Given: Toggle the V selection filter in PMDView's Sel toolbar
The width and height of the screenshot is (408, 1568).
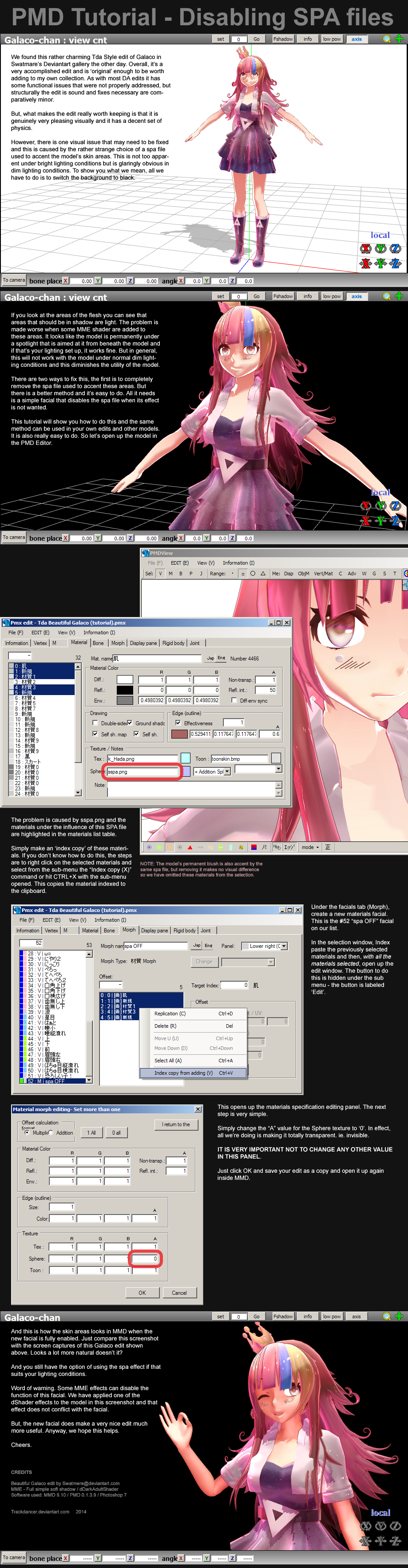Looking at the screenshot, I should (x=161, y=573).
